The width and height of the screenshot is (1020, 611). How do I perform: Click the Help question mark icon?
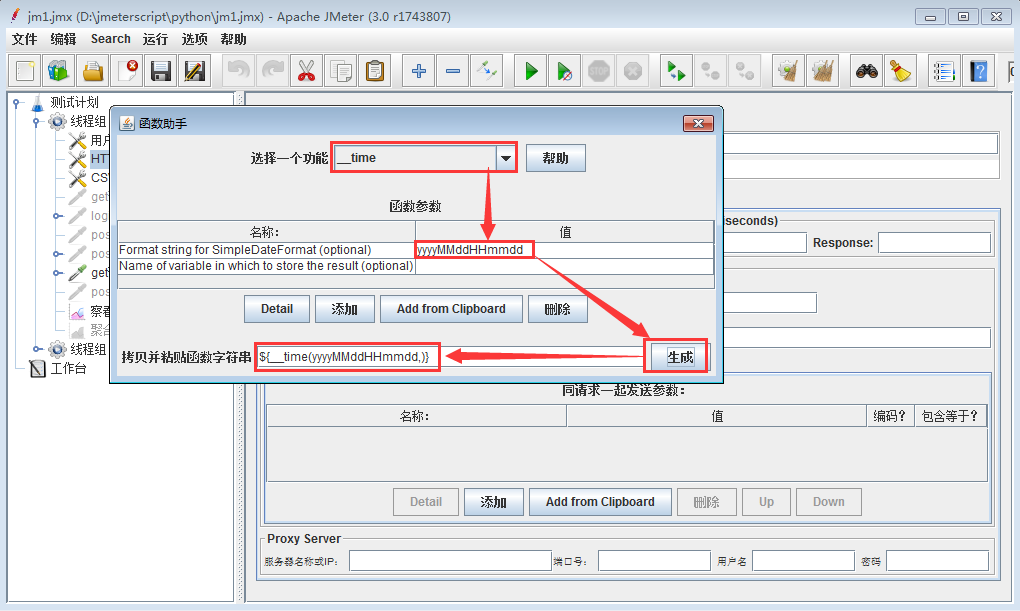click(x=978, y=70)
